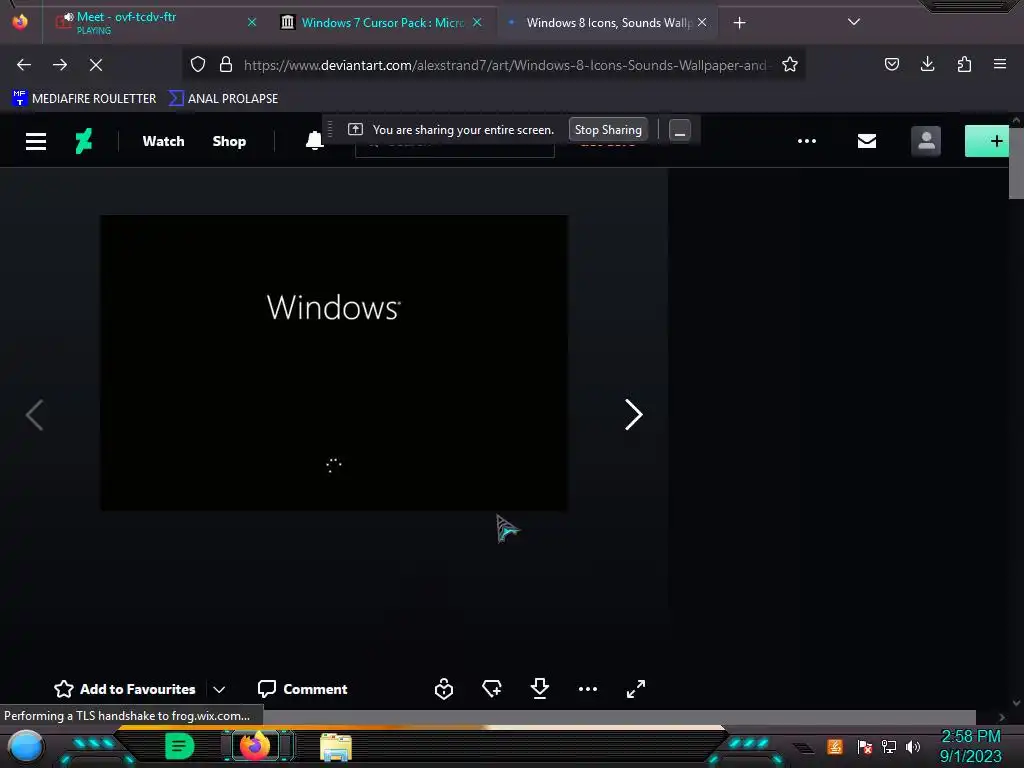Switch to Windows 7 Cursor Pack tab

coord(381,22)
